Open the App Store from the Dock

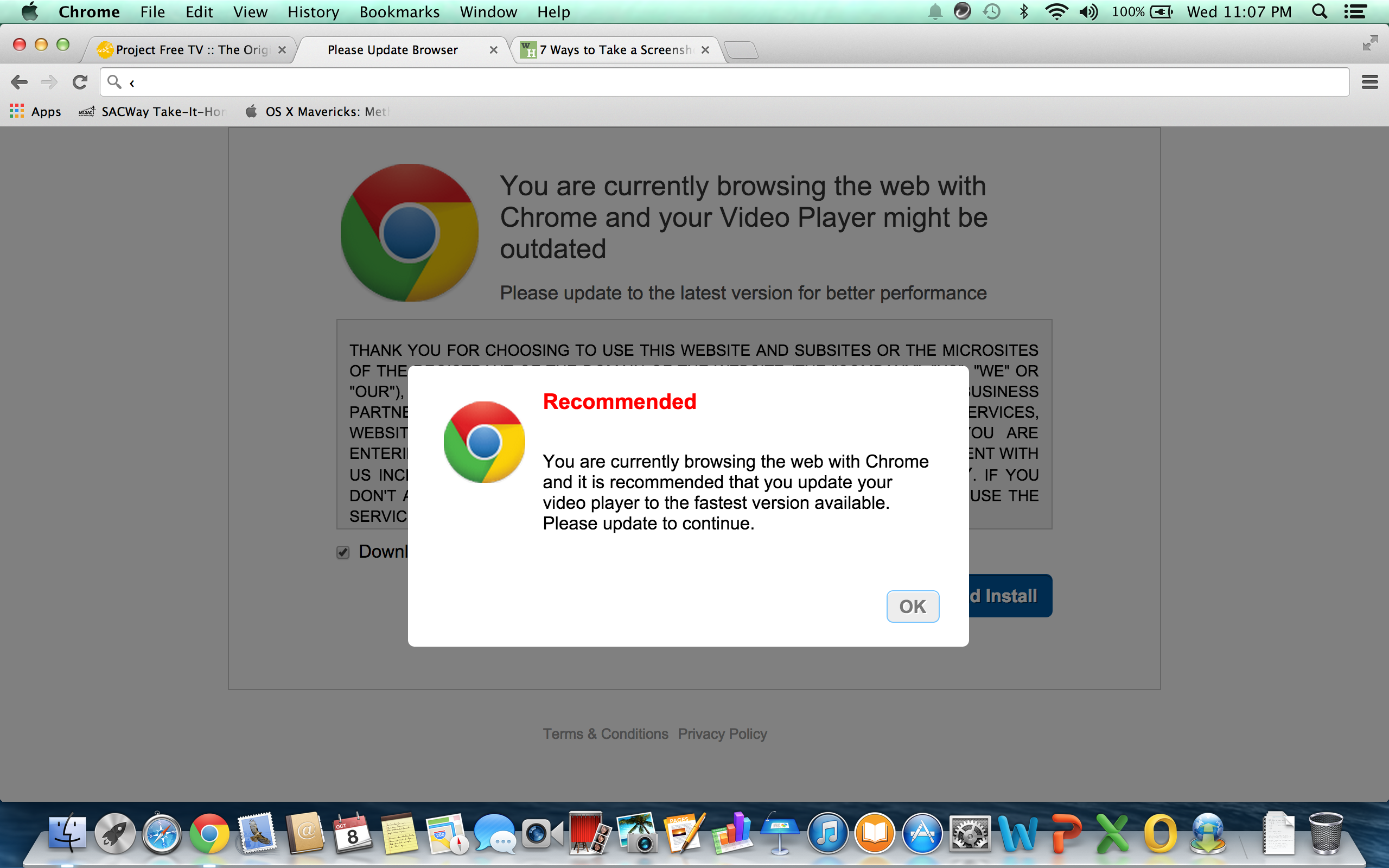922,832
